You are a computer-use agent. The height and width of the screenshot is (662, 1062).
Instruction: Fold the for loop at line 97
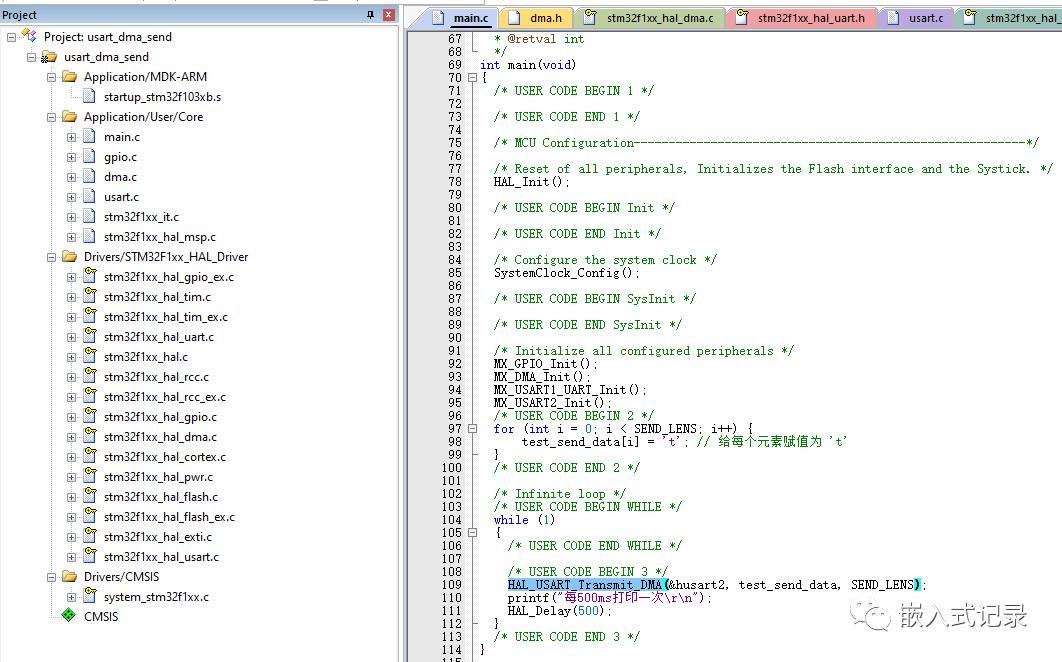click(x=473, y=429)
